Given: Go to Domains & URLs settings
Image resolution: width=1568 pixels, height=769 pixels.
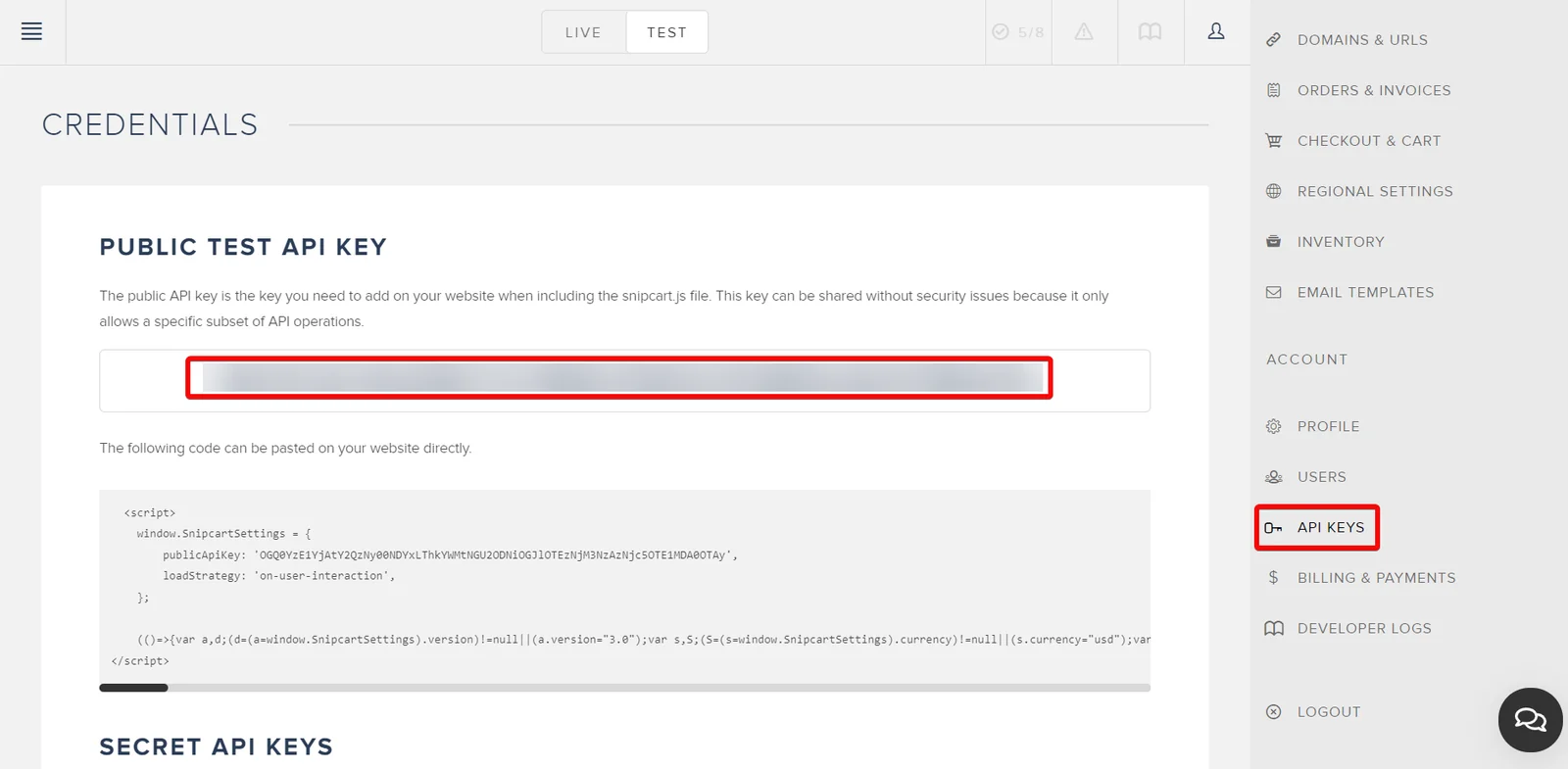Looking at the screenshot, I should coord(1362,40).
